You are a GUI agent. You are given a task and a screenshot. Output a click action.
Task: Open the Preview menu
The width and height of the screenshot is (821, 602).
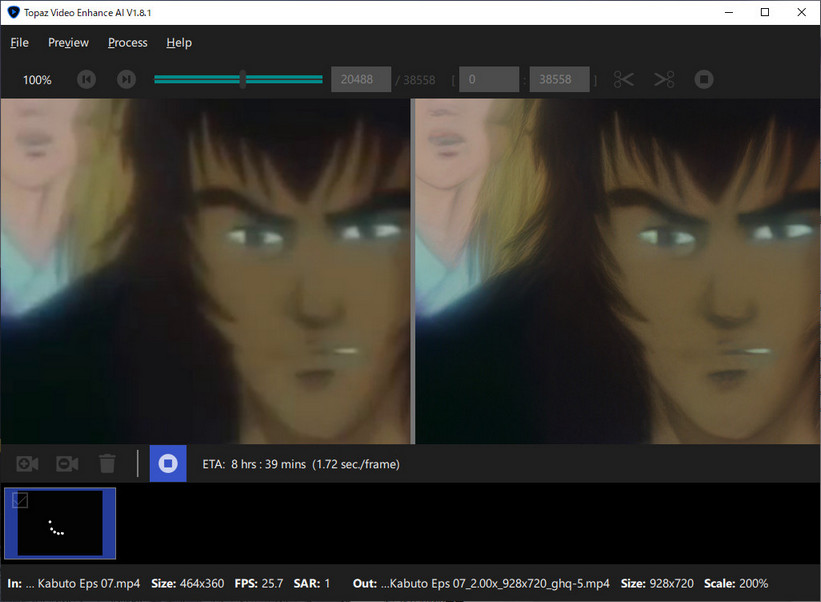click(68, 42)
